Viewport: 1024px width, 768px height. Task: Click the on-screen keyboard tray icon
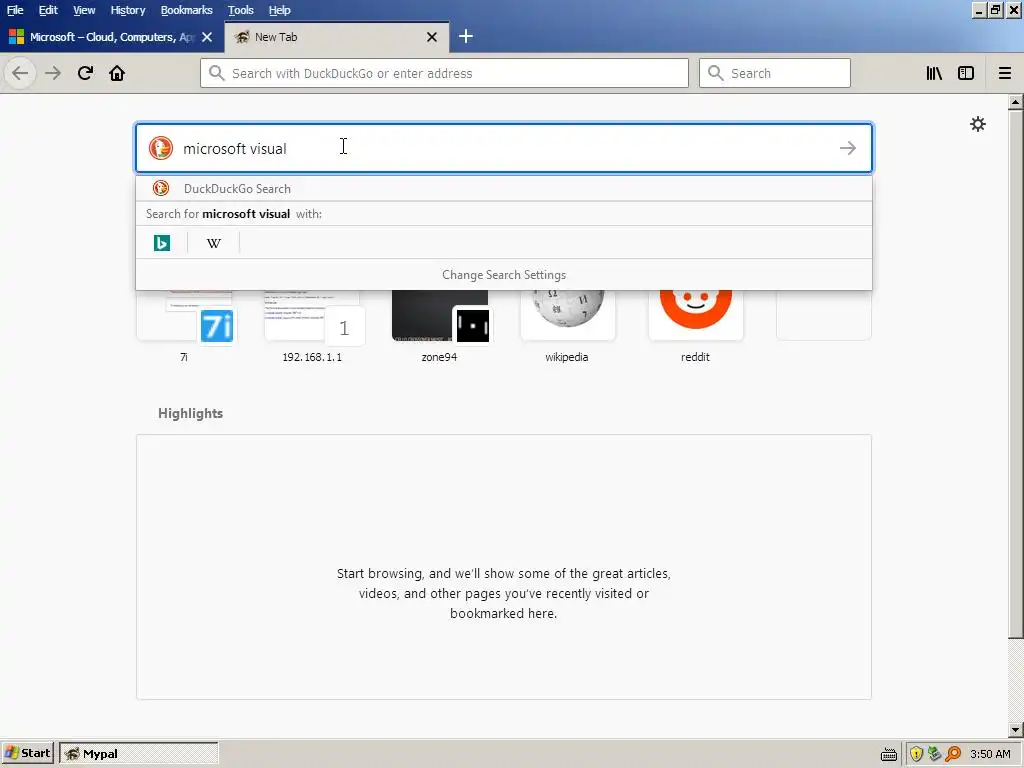tap(889, 754)
